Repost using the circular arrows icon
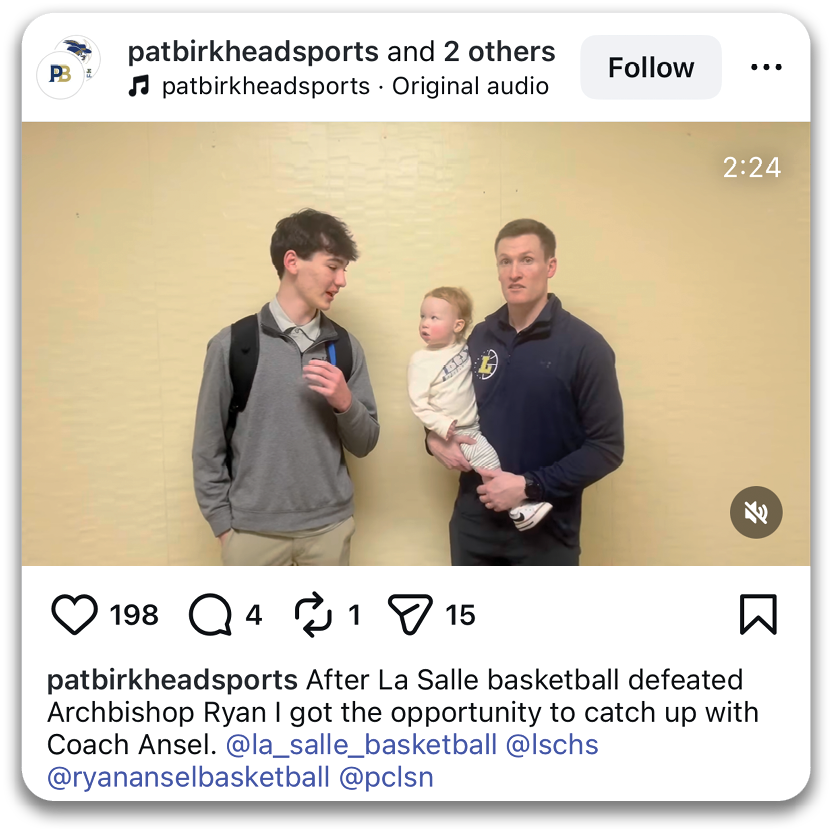Screen dimensions: 832x832 (313, 614)
